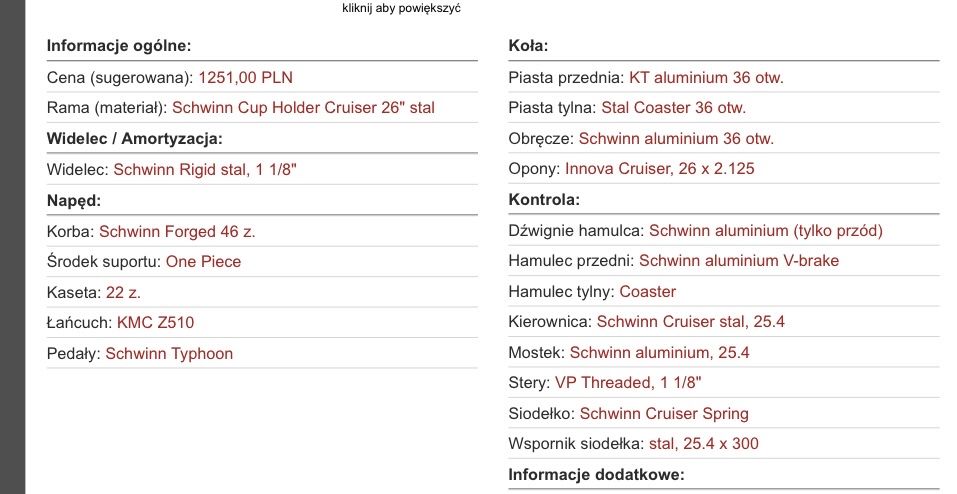Click the 'Kontrola:' section heading

tap(544, 199)
